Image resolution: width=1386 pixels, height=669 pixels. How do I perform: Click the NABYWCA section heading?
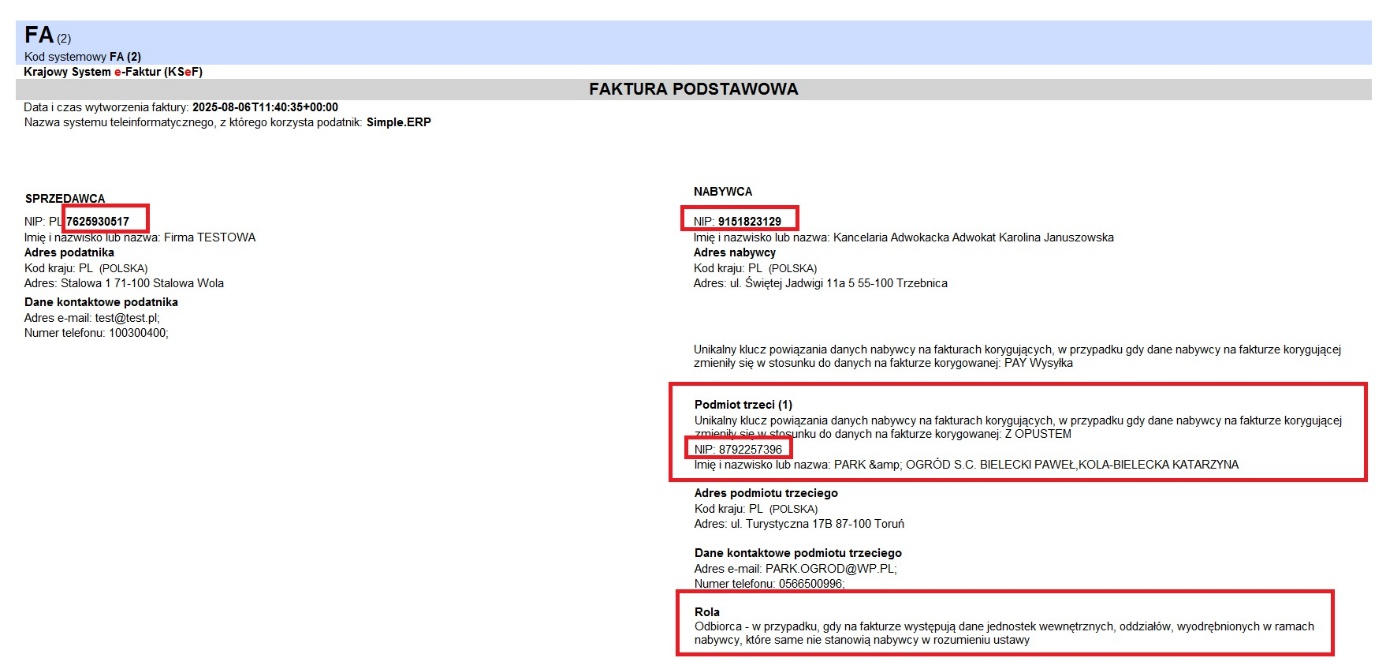pos(723,191)
